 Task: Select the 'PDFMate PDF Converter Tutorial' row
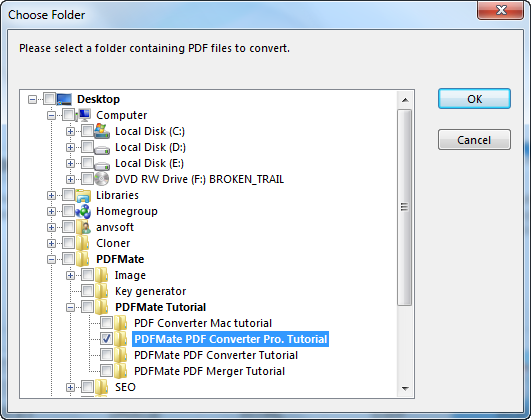pyautogui.click(x=216, y=355)
